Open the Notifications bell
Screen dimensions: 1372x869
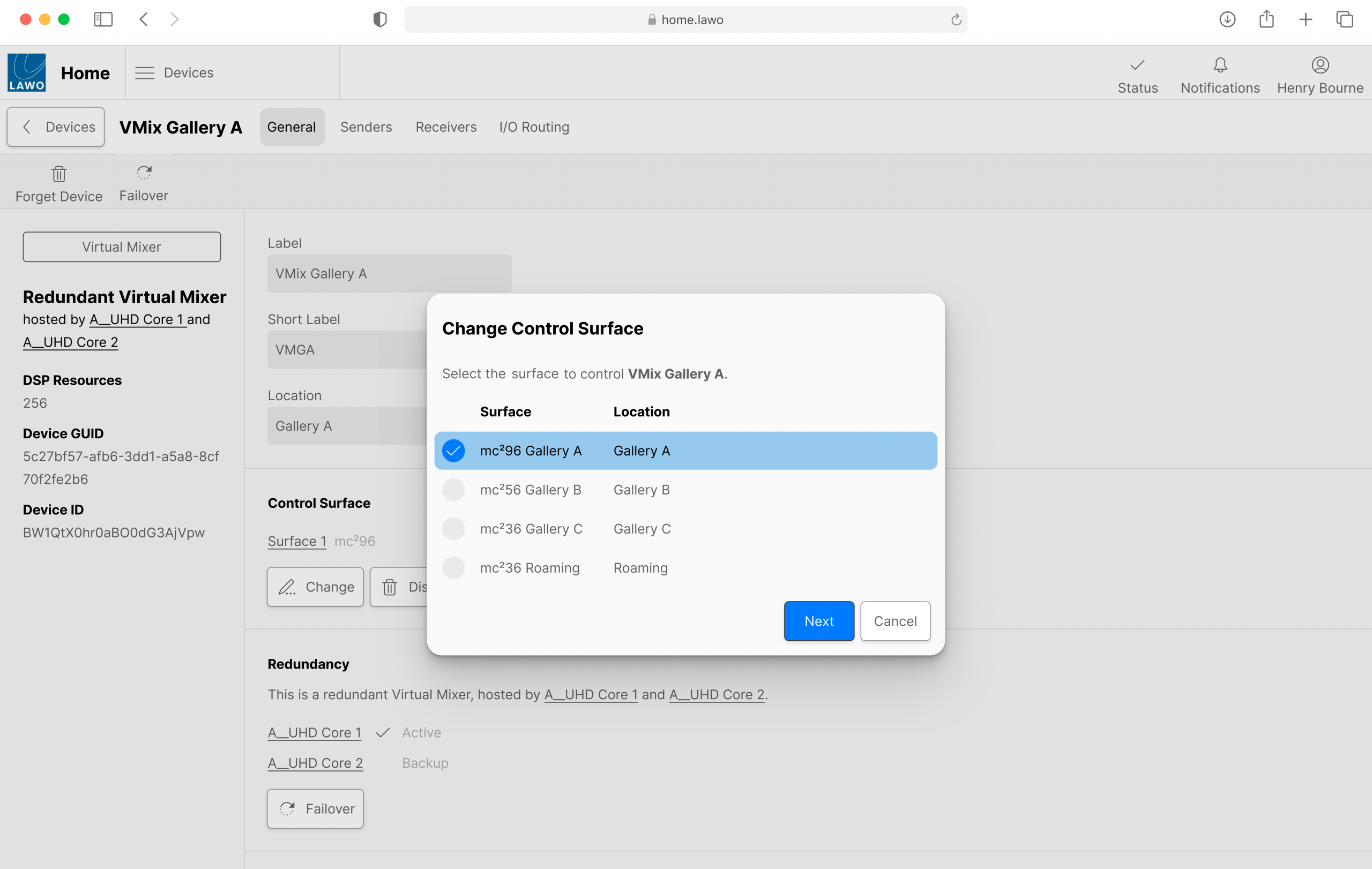tap(1220, 75)
